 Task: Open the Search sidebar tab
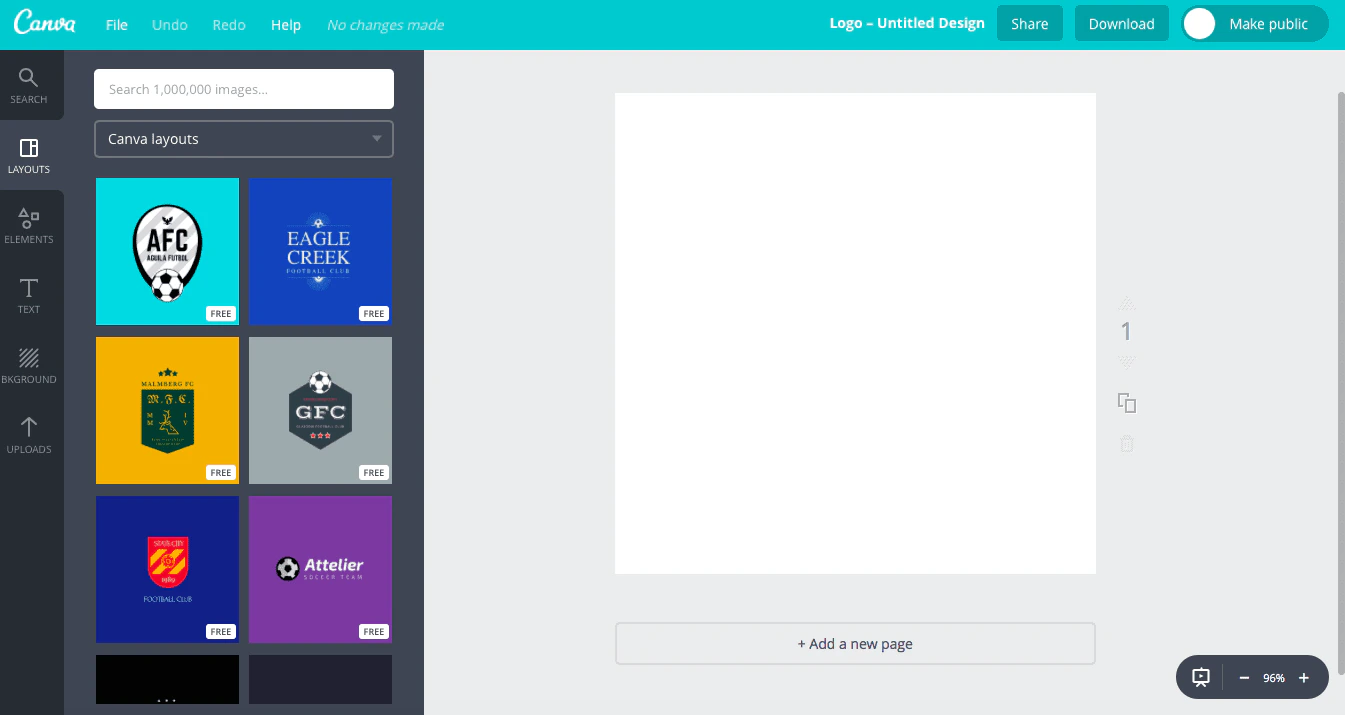click(x=29, y=86)
